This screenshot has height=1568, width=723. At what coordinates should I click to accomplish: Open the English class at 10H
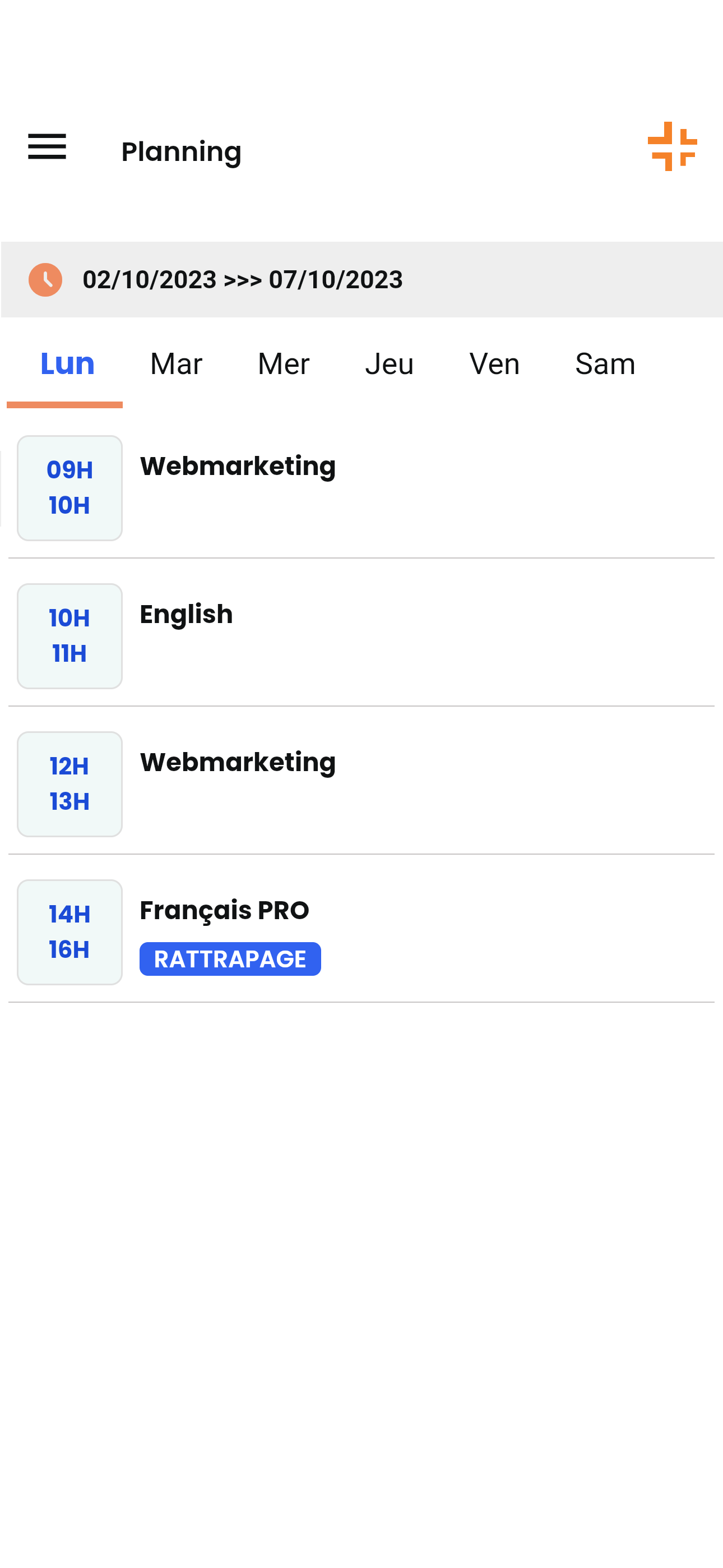(x=186, y=614)
